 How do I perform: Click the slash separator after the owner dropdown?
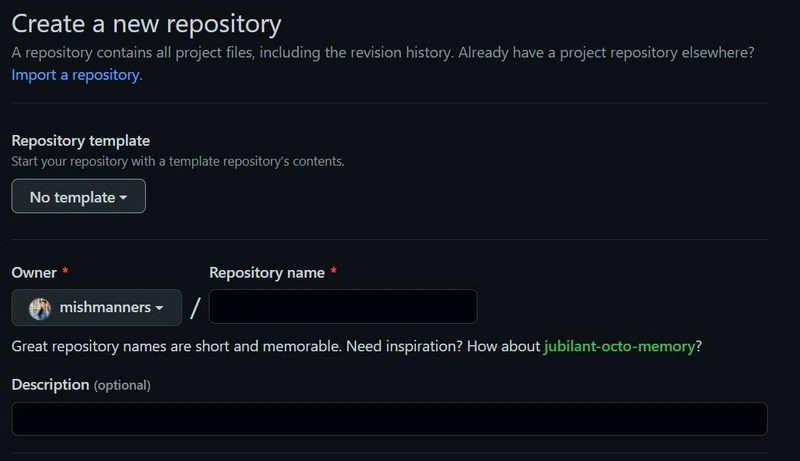tap(195, 308)
